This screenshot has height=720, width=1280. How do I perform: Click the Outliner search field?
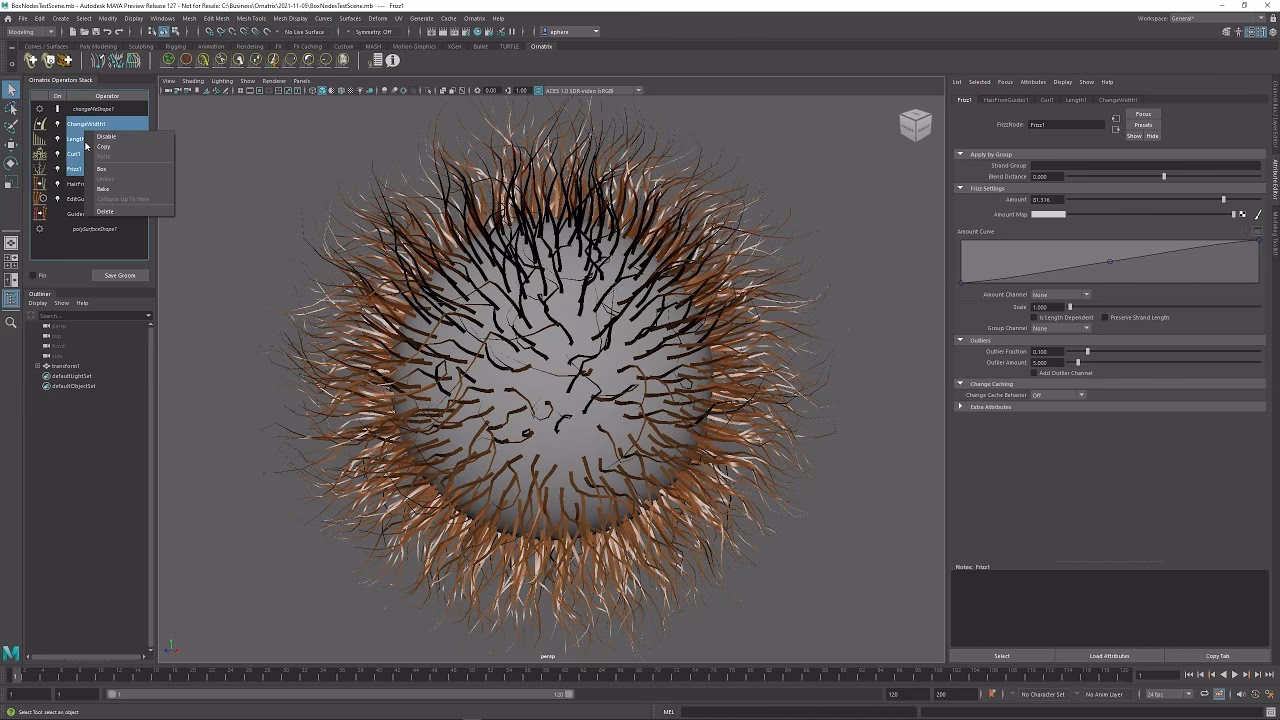click(90, 316)
